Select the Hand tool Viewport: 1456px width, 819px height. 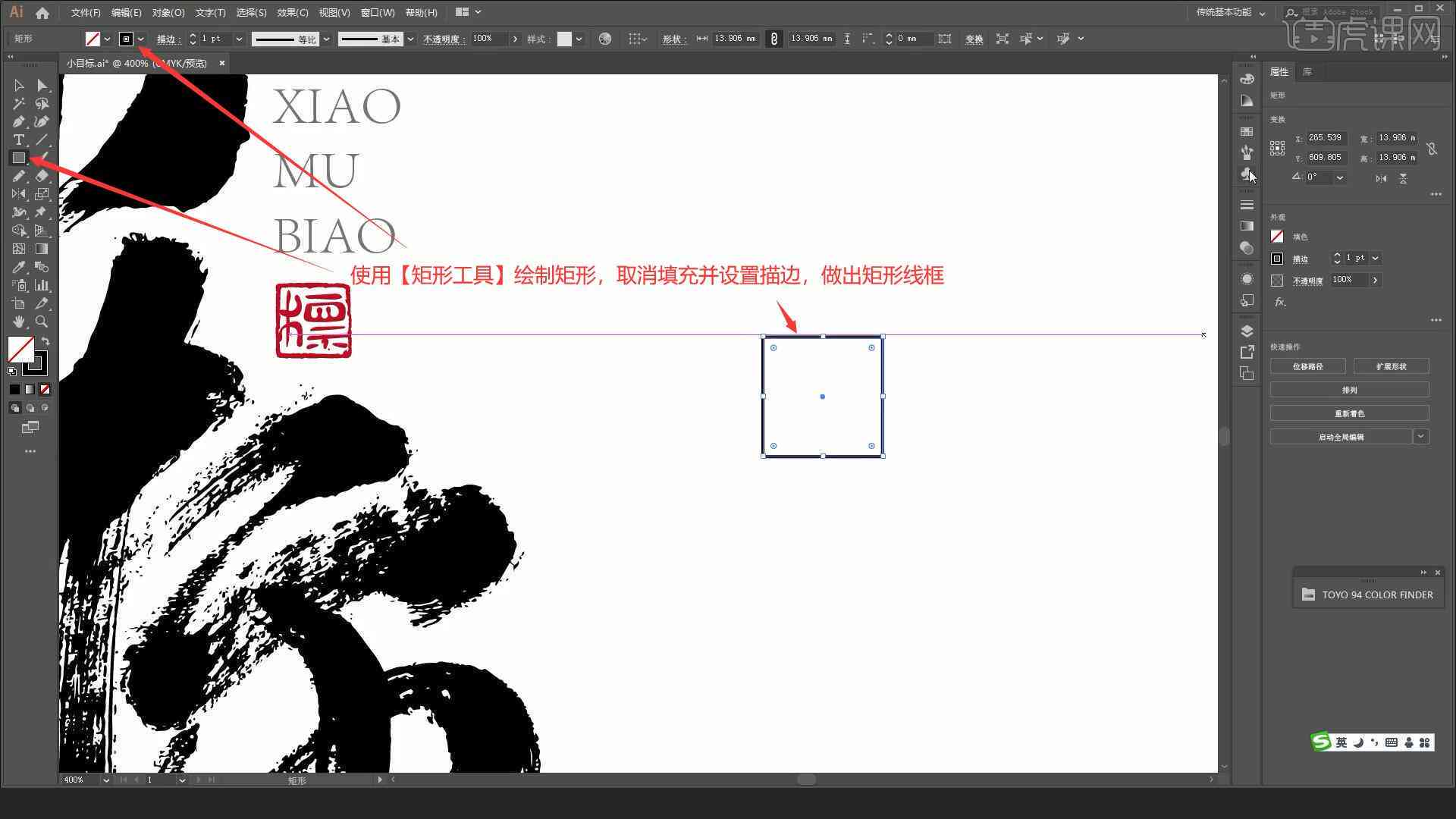pyautogui.click(x=19, y=322)
